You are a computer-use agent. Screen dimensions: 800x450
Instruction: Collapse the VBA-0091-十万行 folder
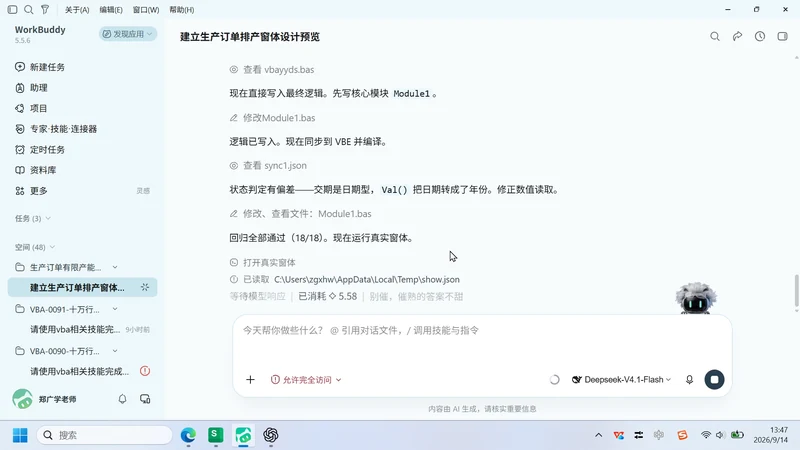point(115,309)
